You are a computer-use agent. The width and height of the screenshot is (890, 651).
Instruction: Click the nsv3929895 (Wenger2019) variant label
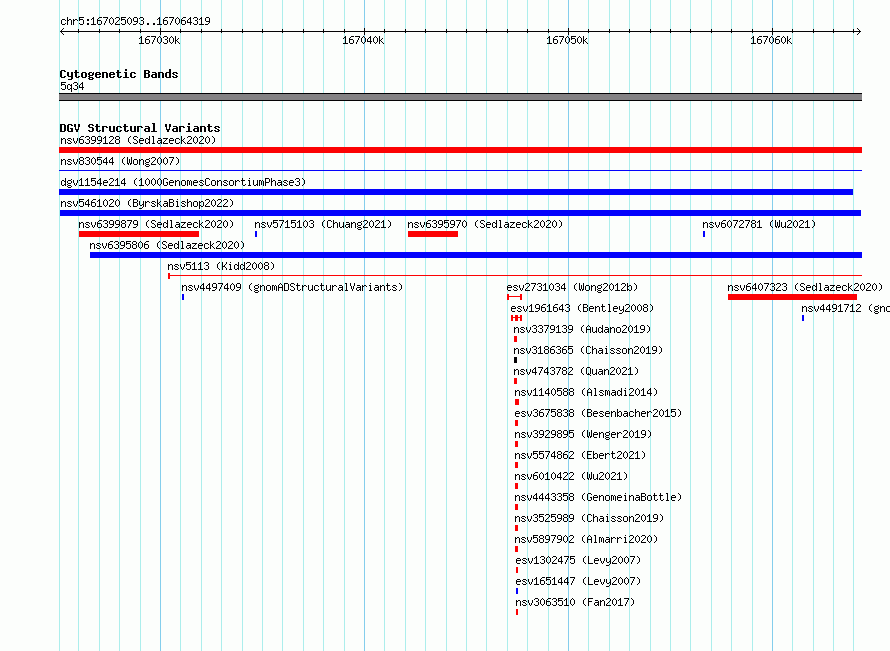pyautogui.click(x=583, y=434)
